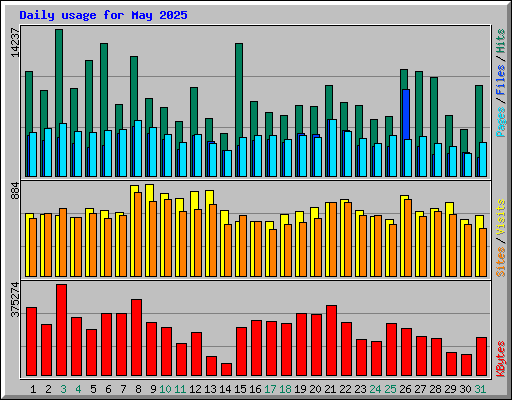
Task: Click the red KBytes bar for day 1
Action: point(31,341)
